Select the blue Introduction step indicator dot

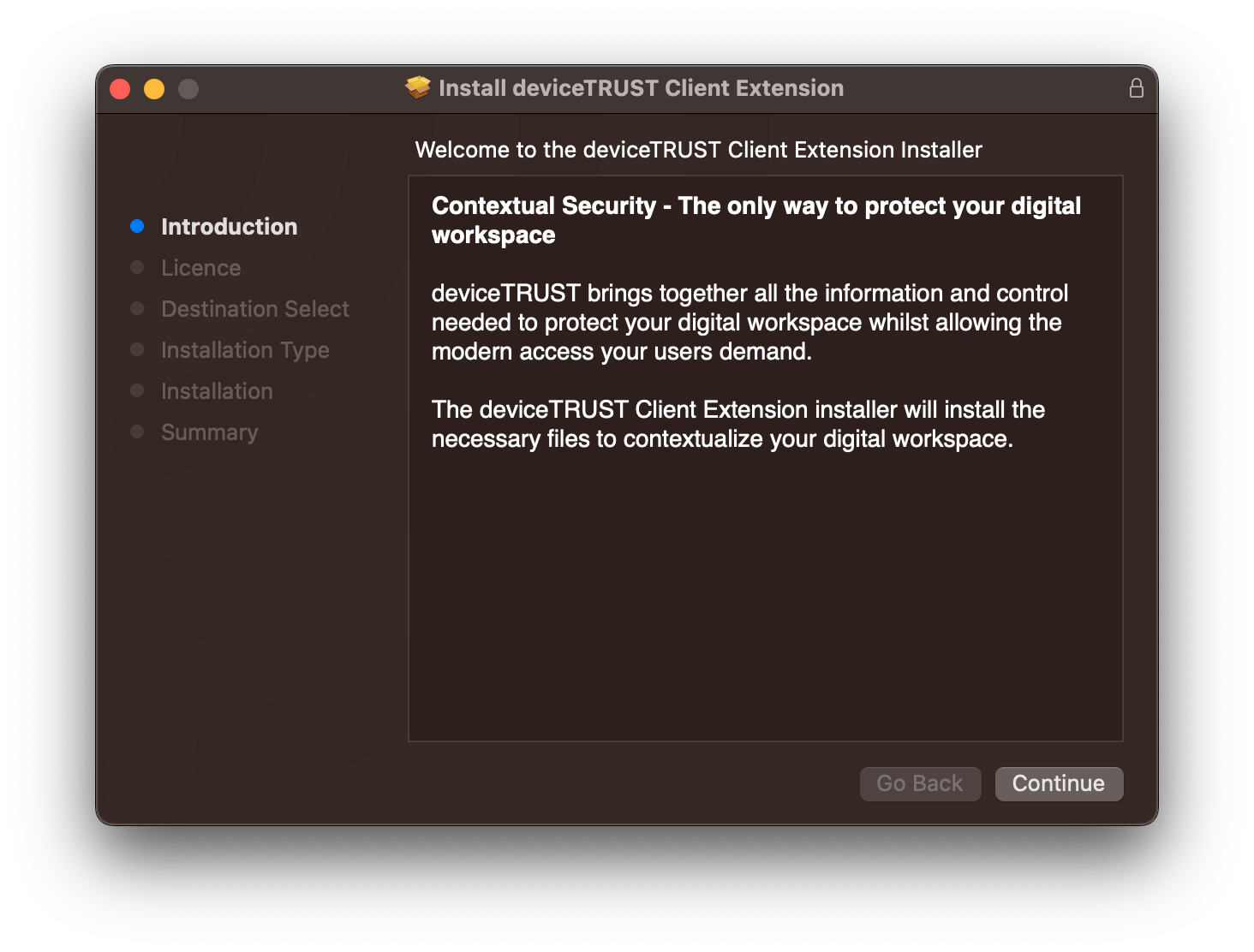(x=137, y=226)
